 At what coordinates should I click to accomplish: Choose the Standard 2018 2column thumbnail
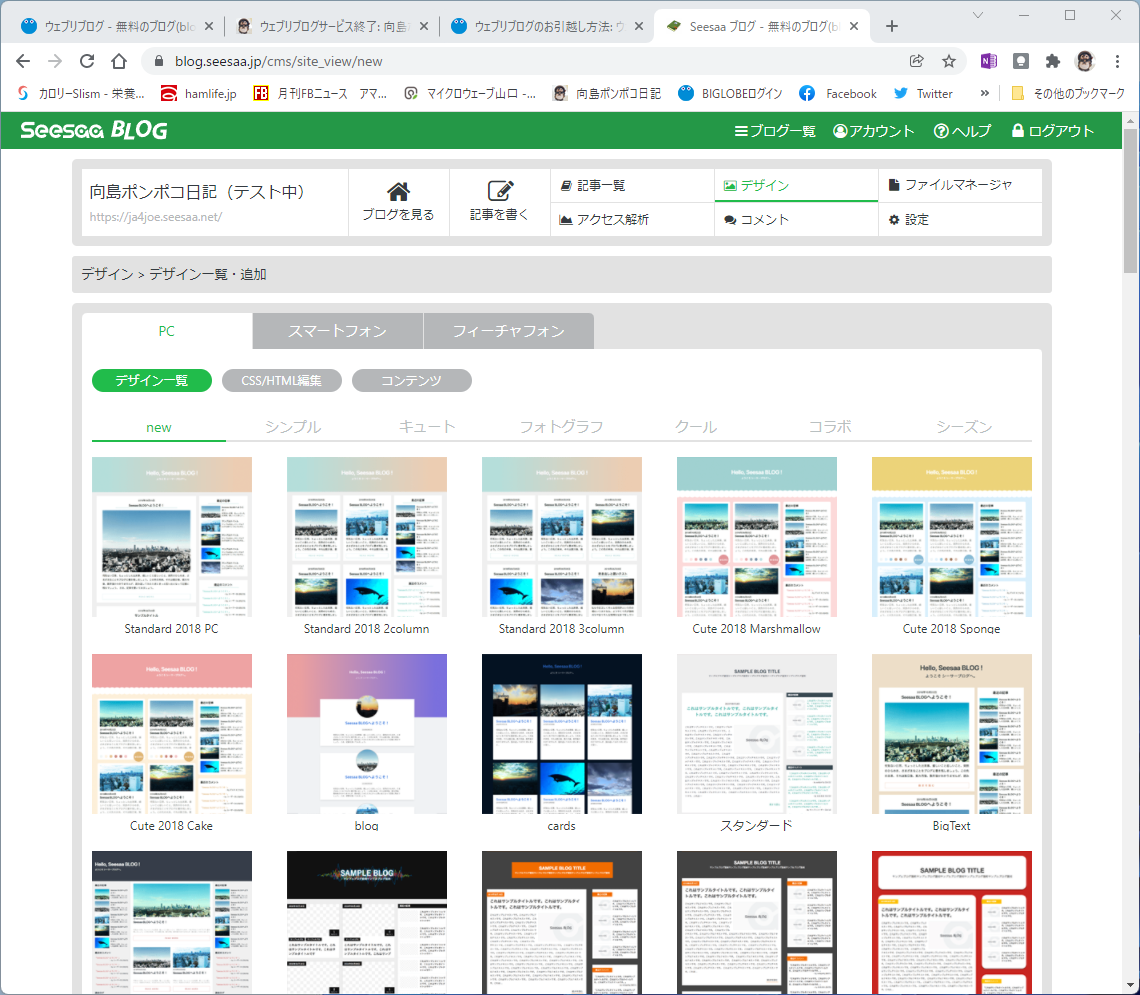pos(366,536)
